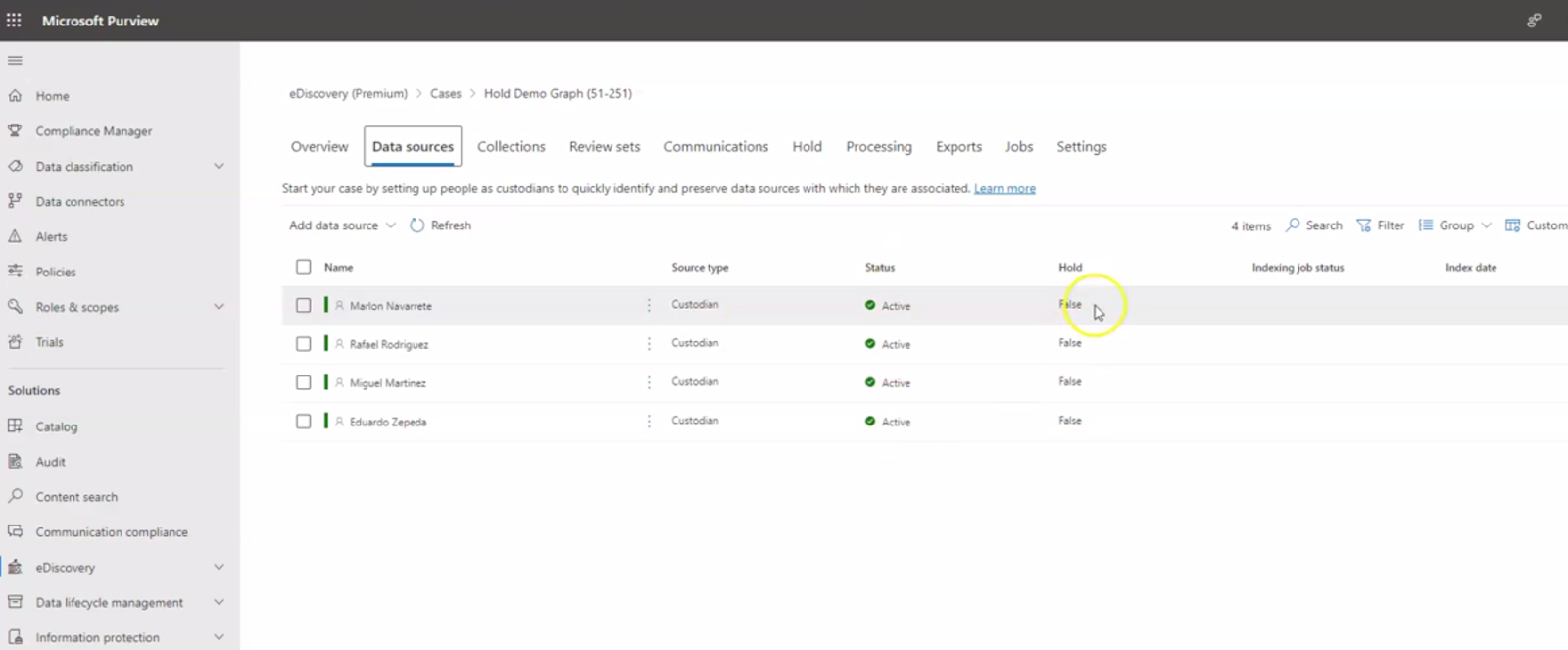Click the Marlon Navarrete custodian name
The image size is (1568, 650).
(x=391, y=306)
